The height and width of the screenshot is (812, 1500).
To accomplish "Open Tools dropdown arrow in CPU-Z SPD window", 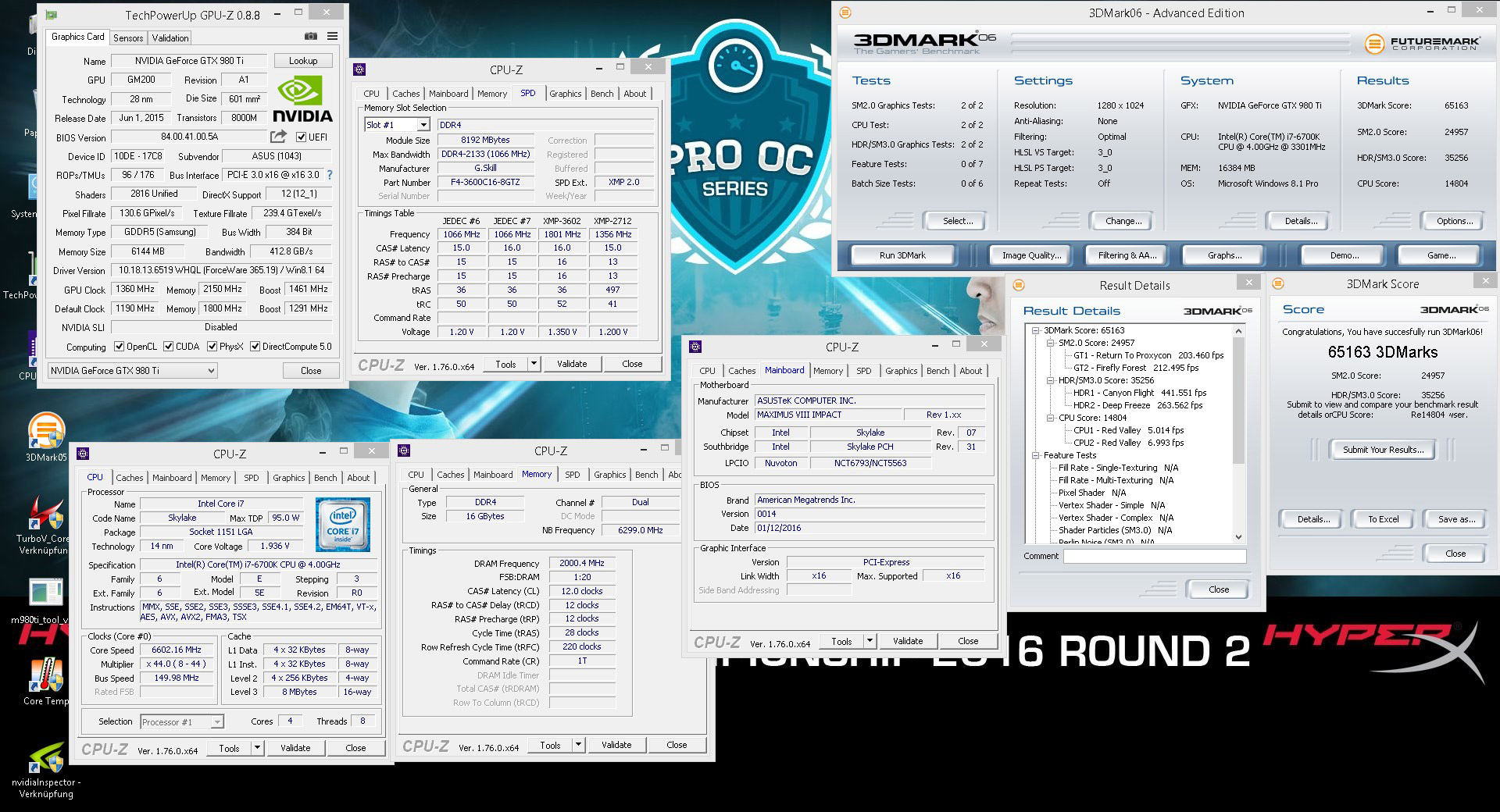I will click(x=534, y=364).
